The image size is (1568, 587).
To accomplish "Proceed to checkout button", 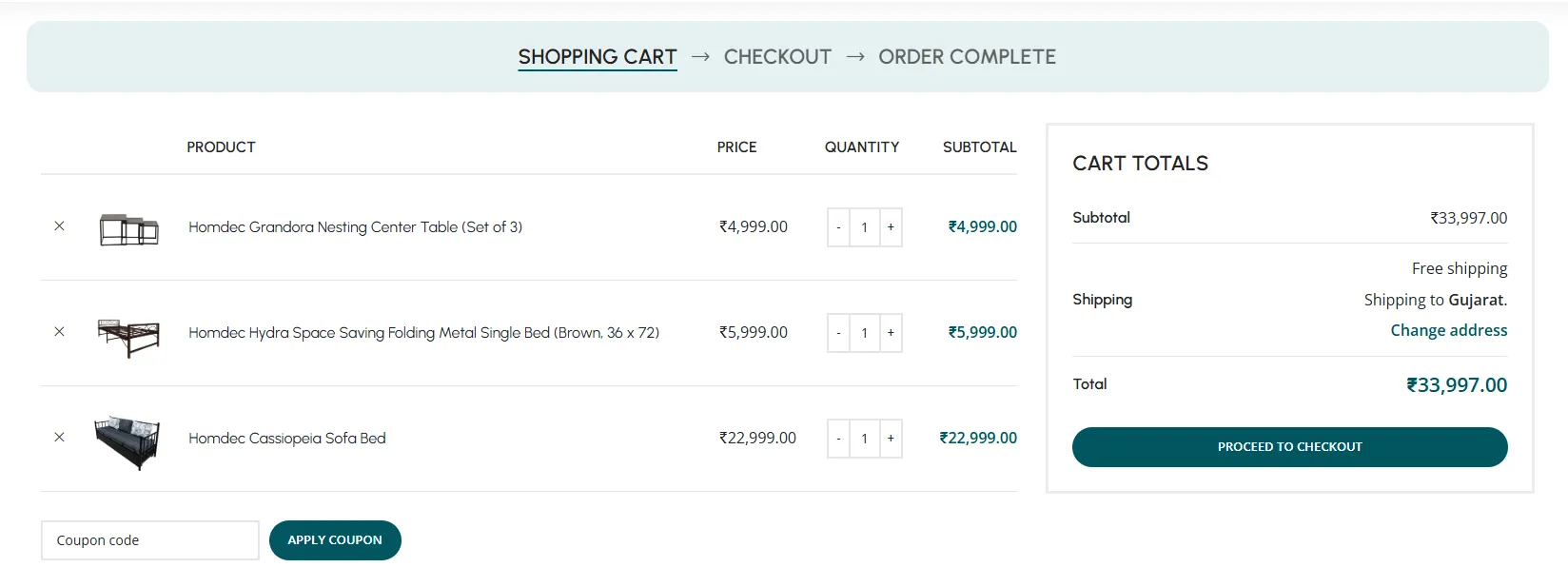I will (1289, 447).
